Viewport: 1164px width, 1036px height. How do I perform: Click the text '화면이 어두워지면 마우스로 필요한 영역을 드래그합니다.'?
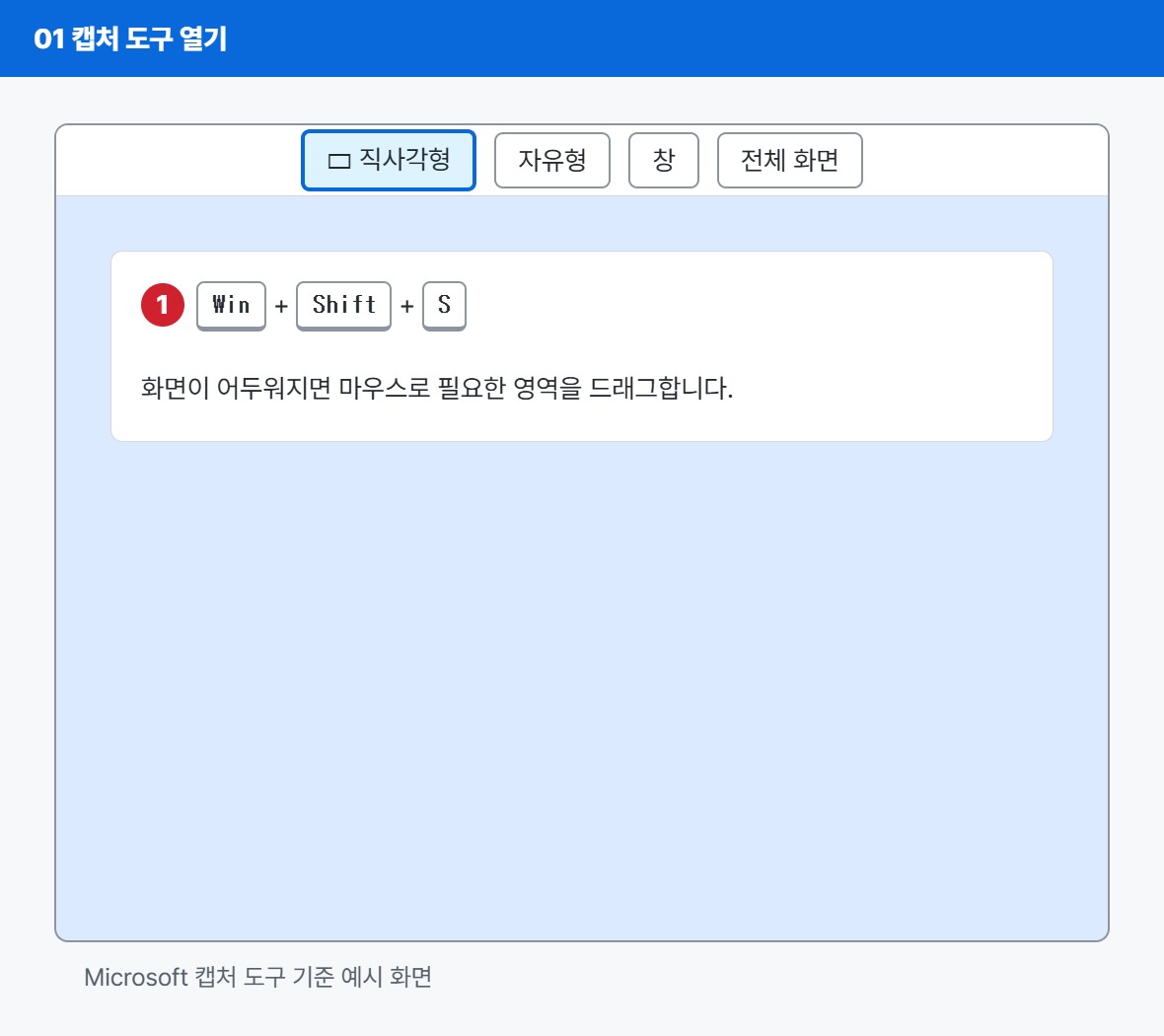pos(437,388)
